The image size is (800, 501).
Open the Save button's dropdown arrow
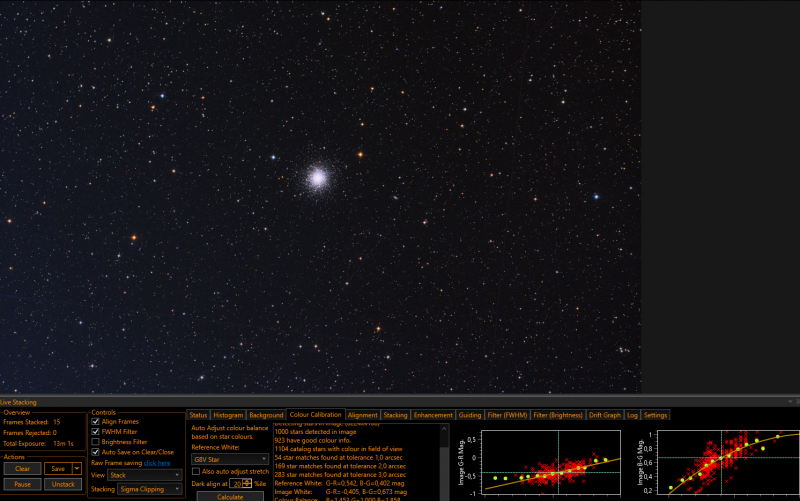pos(77,468)
